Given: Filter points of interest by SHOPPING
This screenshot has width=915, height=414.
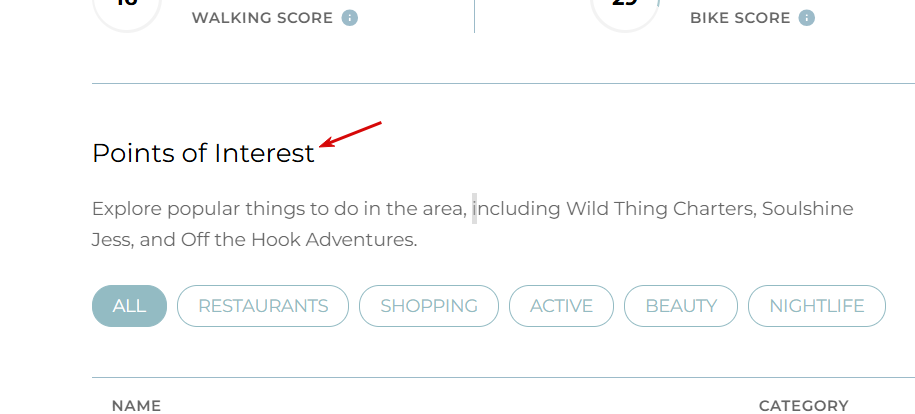Looking at the screenshot, I should click(x=429, y=306).
